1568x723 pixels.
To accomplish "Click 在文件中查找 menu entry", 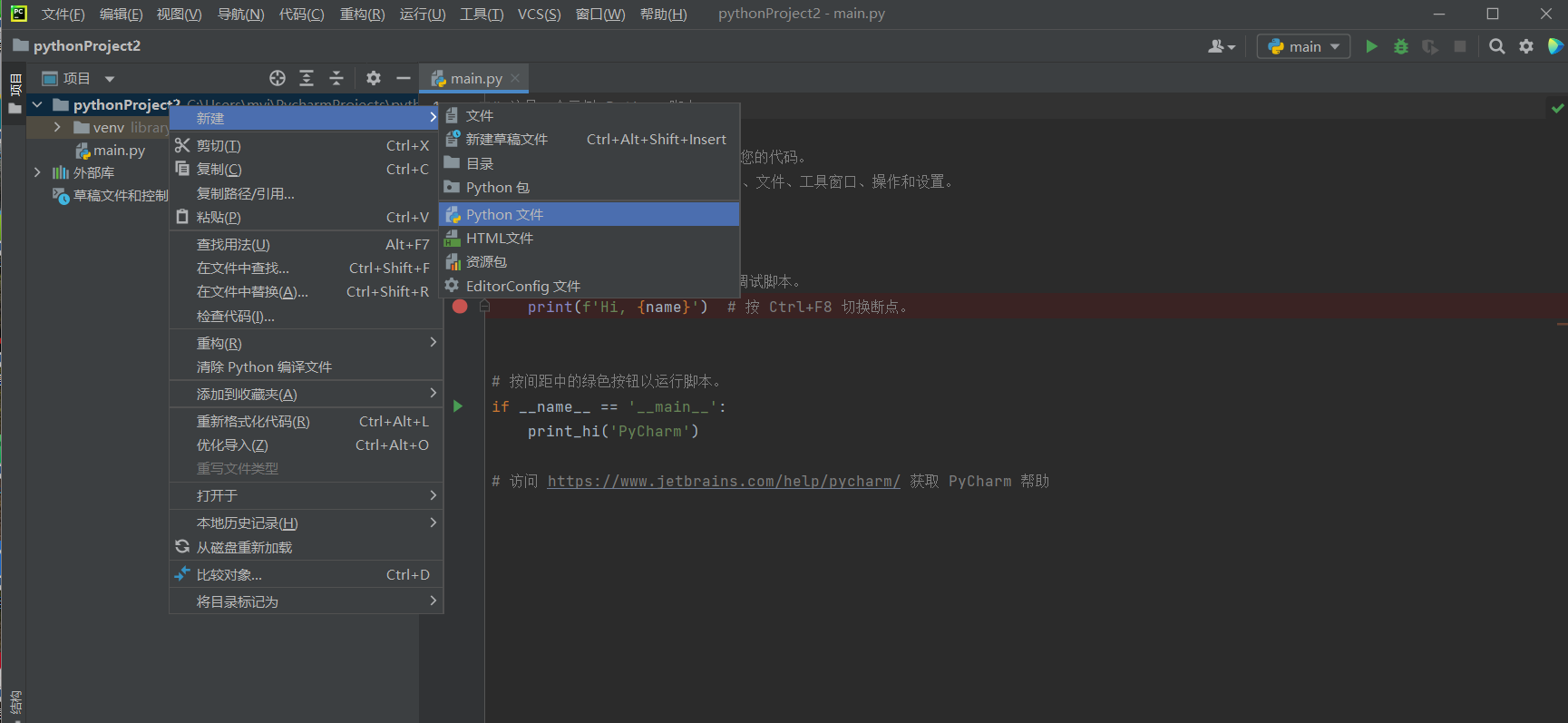I will [306, 268].
